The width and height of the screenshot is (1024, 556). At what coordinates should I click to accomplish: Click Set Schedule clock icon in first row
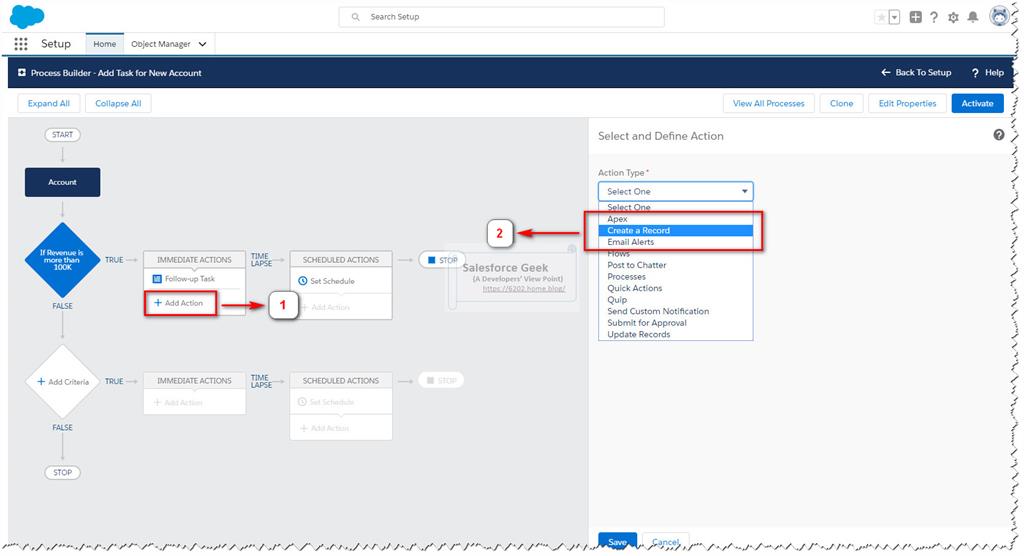click(x=302, y=281)
